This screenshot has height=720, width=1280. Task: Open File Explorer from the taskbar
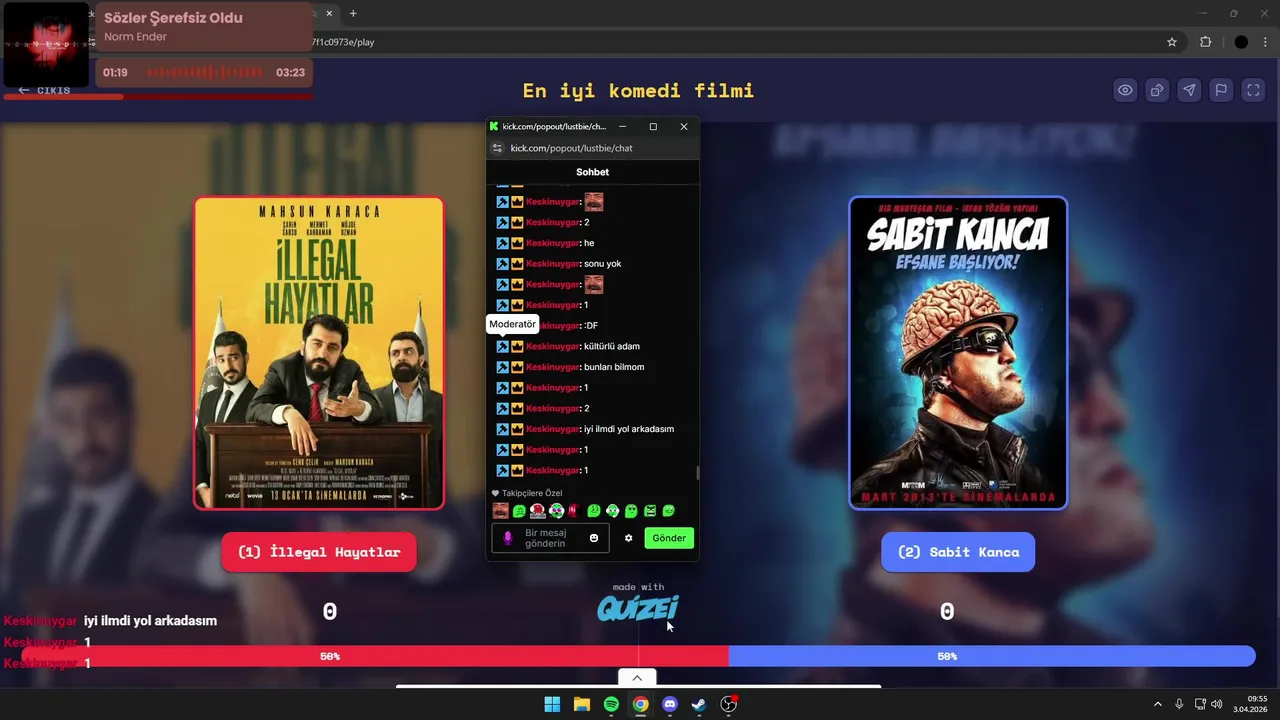[581, 704]
